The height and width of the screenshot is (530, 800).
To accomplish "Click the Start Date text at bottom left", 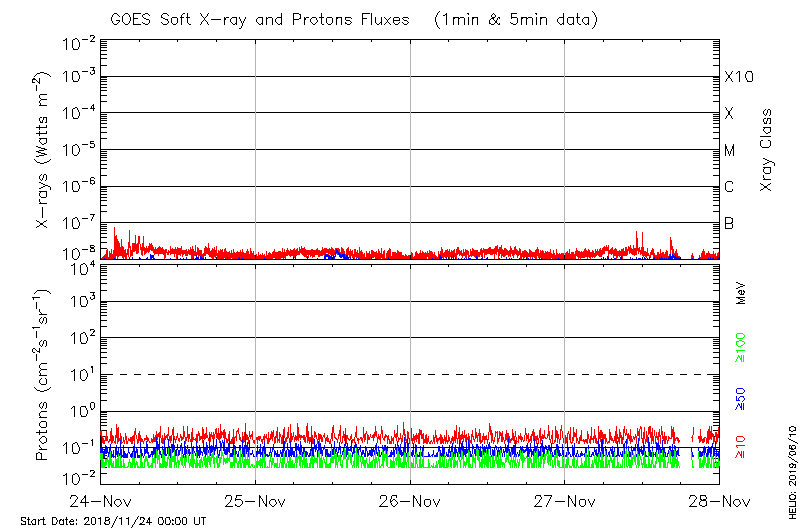I will (x=113, y=521).
